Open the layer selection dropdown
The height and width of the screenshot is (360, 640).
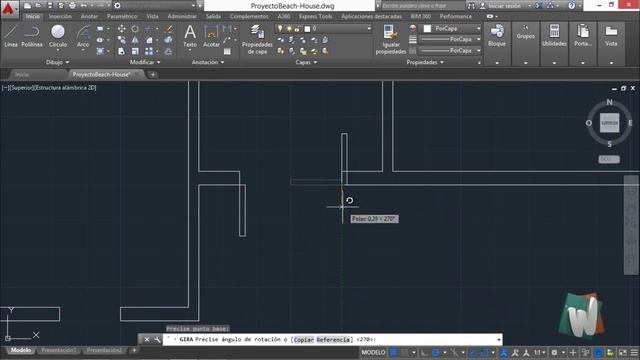click(x=324, y=29)
